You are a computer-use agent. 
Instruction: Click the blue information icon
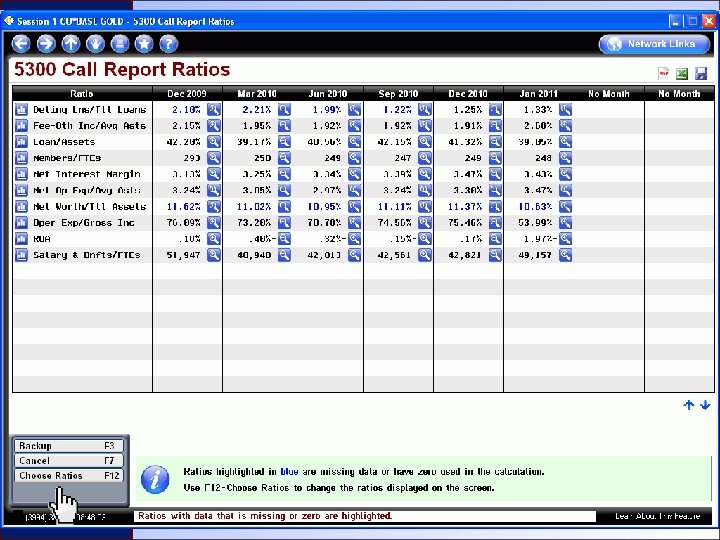155,479
